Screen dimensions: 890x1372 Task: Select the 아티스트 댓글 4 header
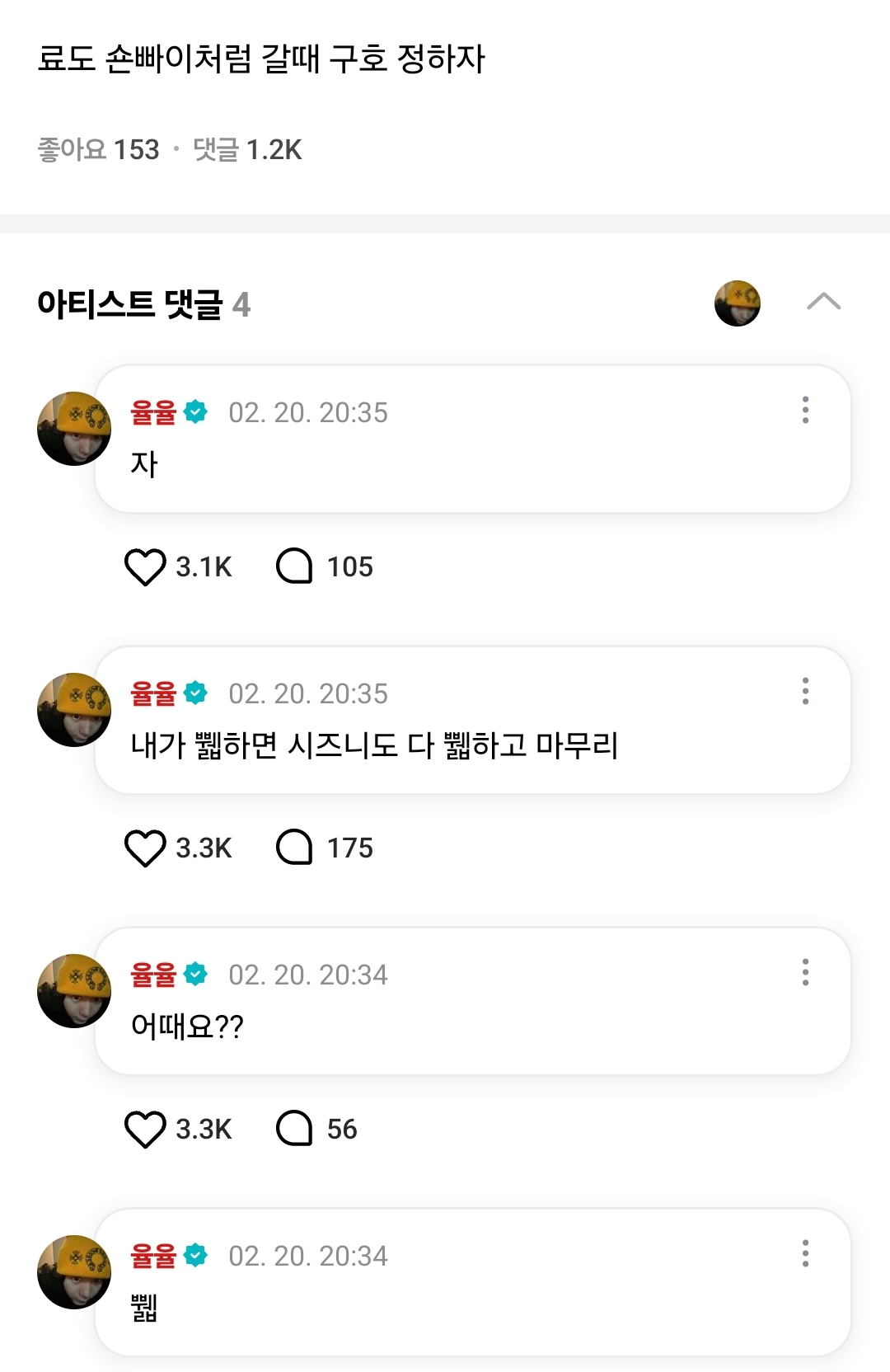pyautogui.click(x=143, y=304)
